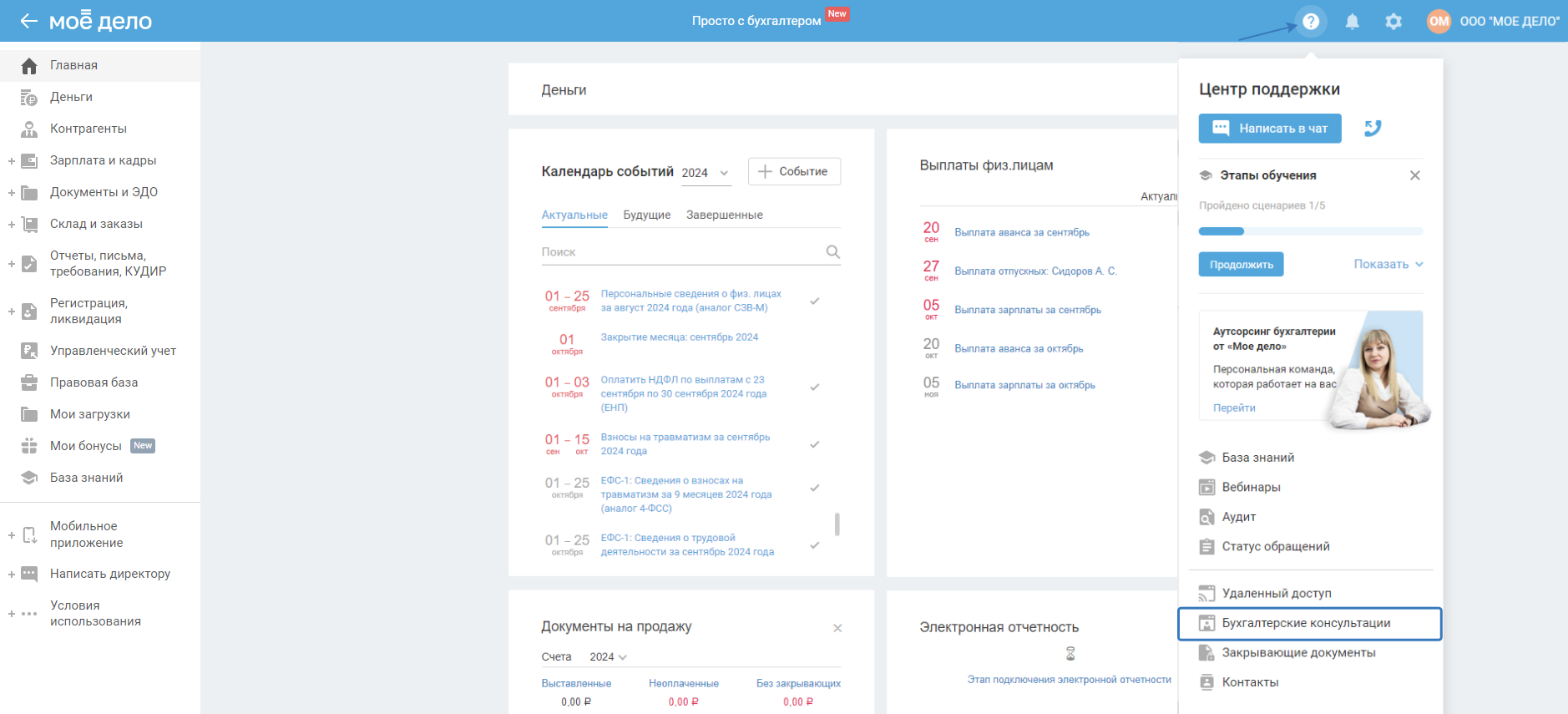
Task: Expand Зарплата и кадры plus sign
Action: click(x=12, y=161)
